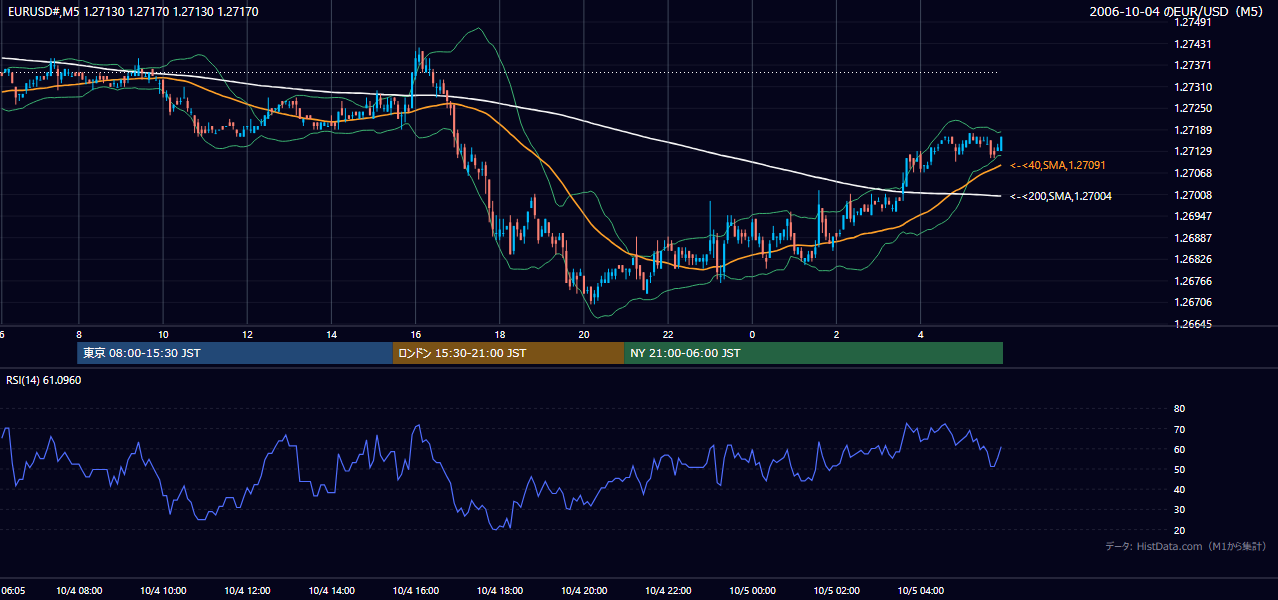Select the ロンドン 15:30-21:00 JST session bar
The width and height of the screenshot is (1278, 600).
coord(509,353)
